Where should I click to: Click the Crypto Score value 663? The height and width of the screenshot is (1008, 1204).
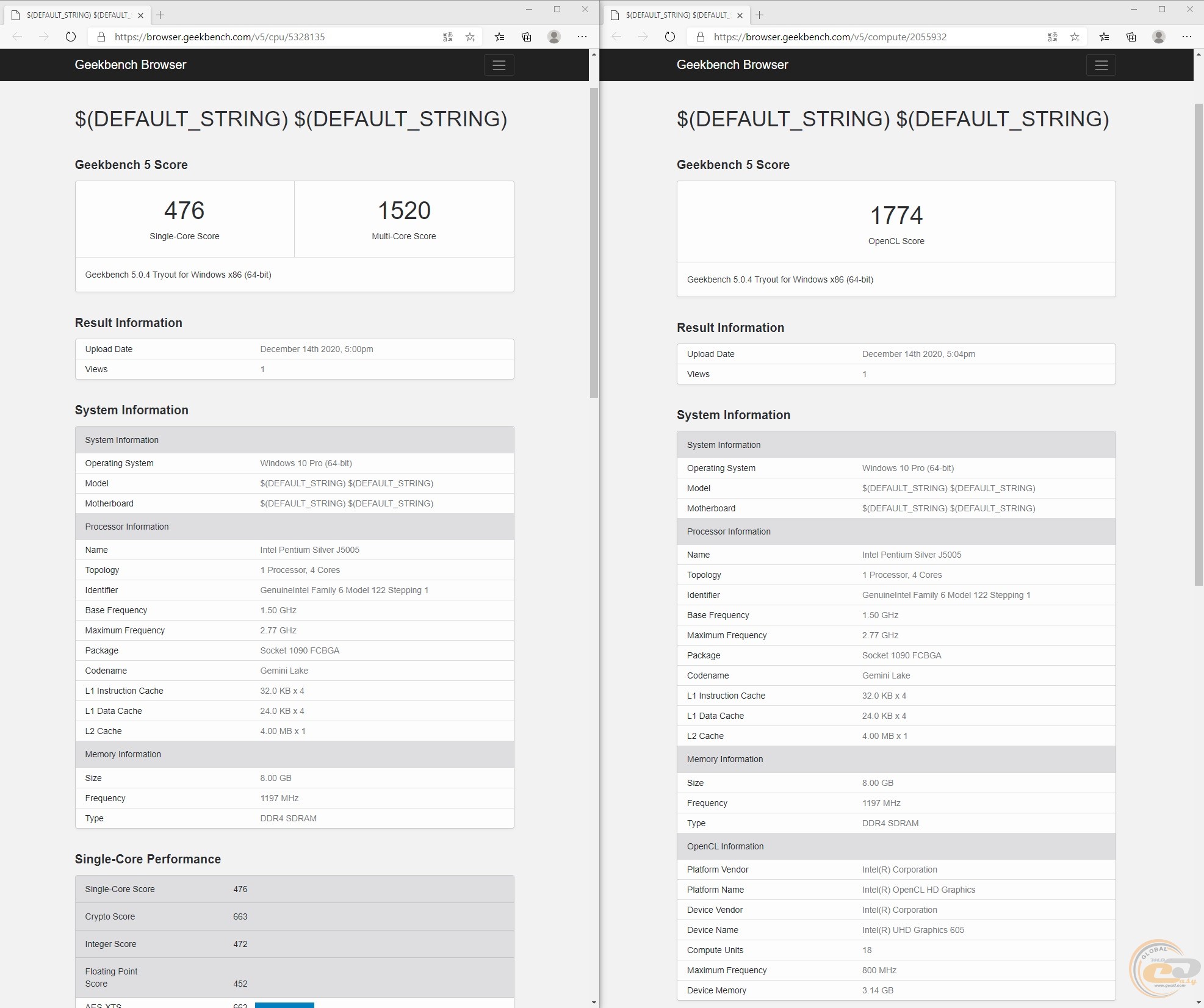point(240,916)
